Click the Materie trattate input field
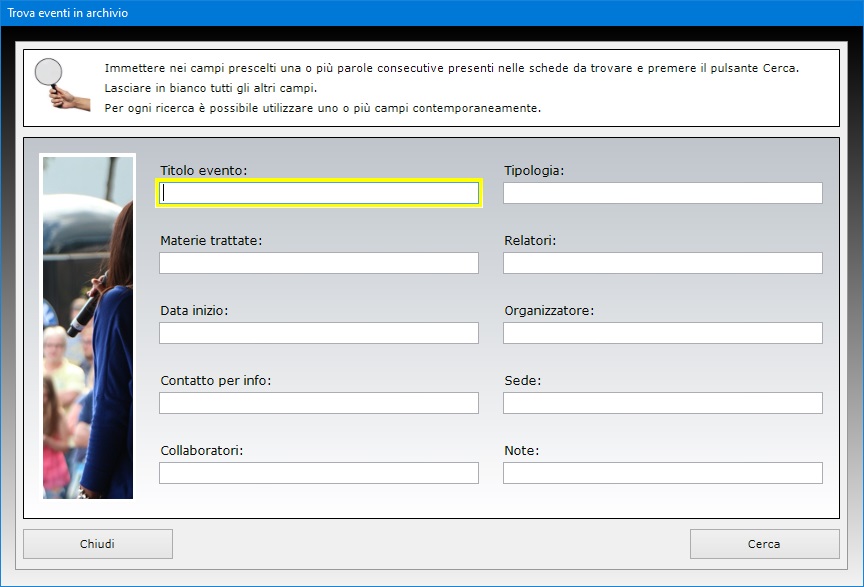Viewport: 864px width, 587px height. coord(319,263)
